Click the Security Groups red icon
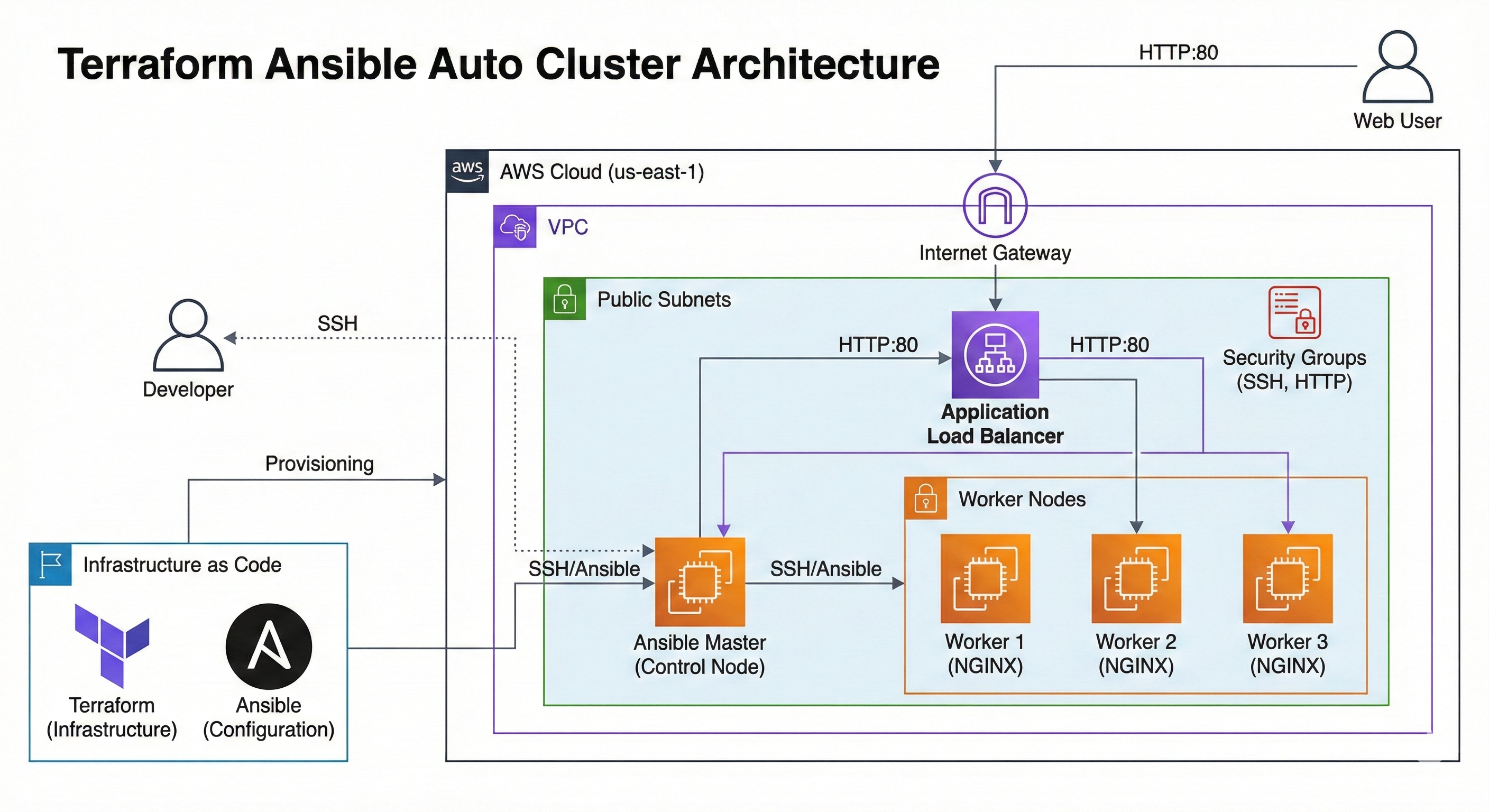 1294,312
